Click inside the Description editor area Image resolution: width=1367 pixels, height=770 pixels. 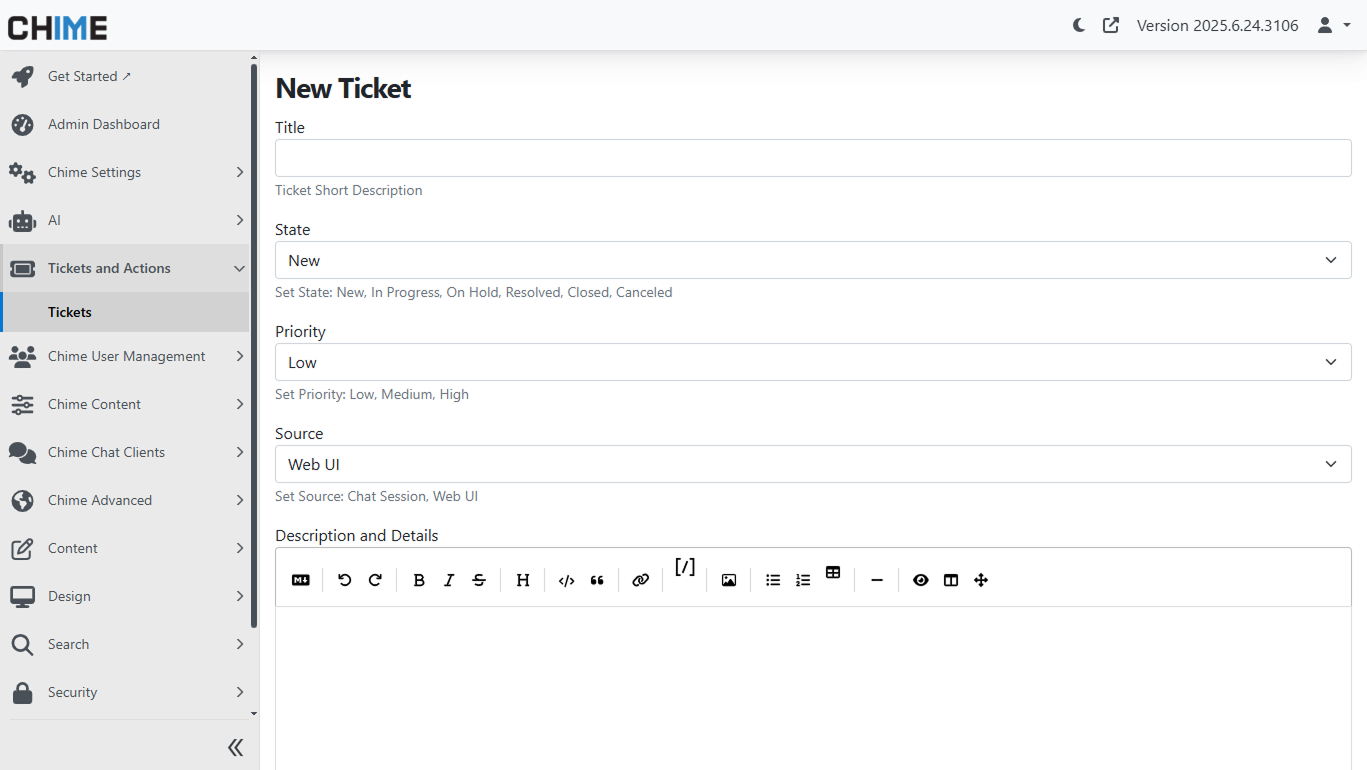[813, 688]
